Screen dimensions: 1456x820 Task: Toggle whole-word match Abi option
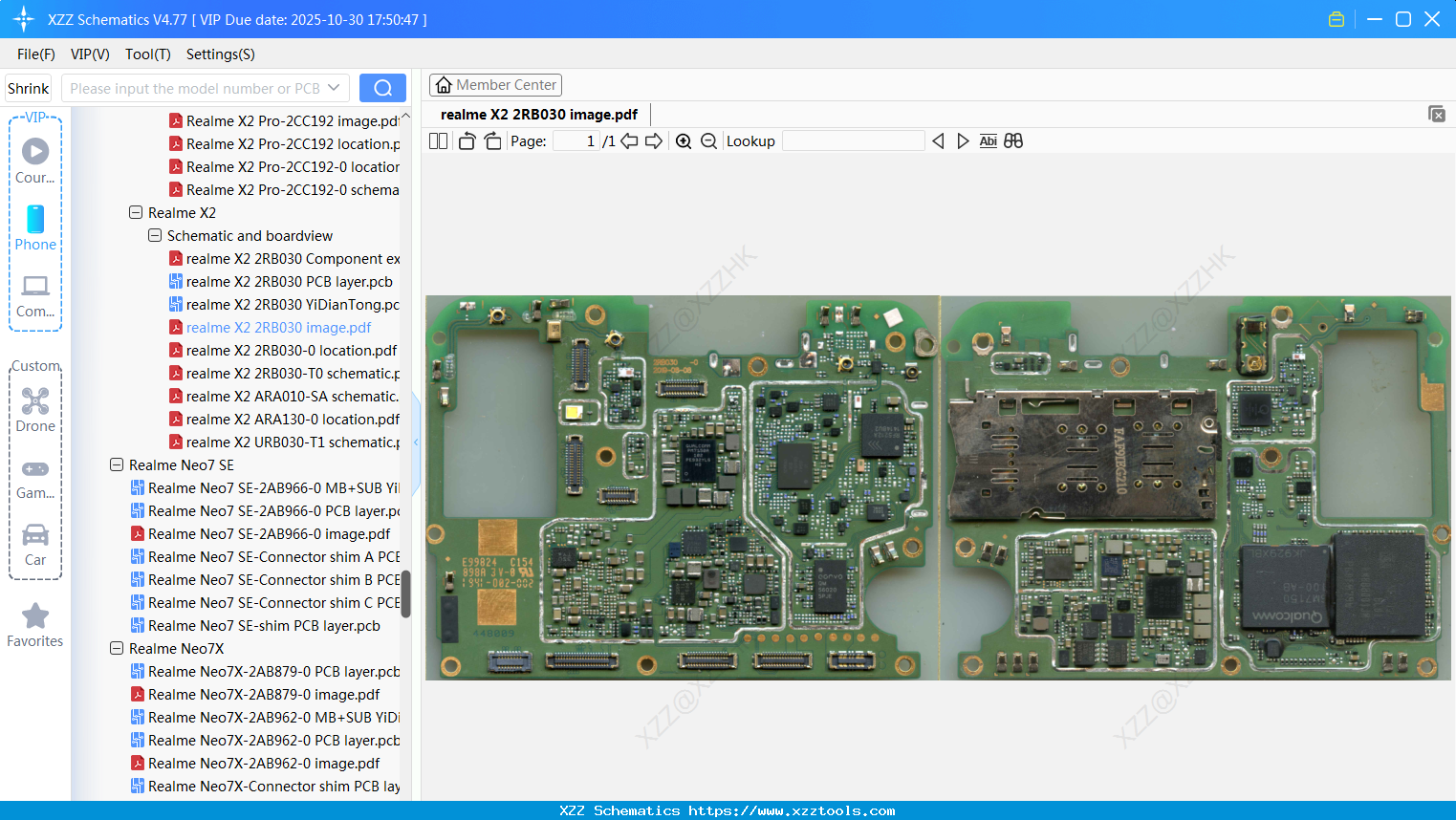988,141
